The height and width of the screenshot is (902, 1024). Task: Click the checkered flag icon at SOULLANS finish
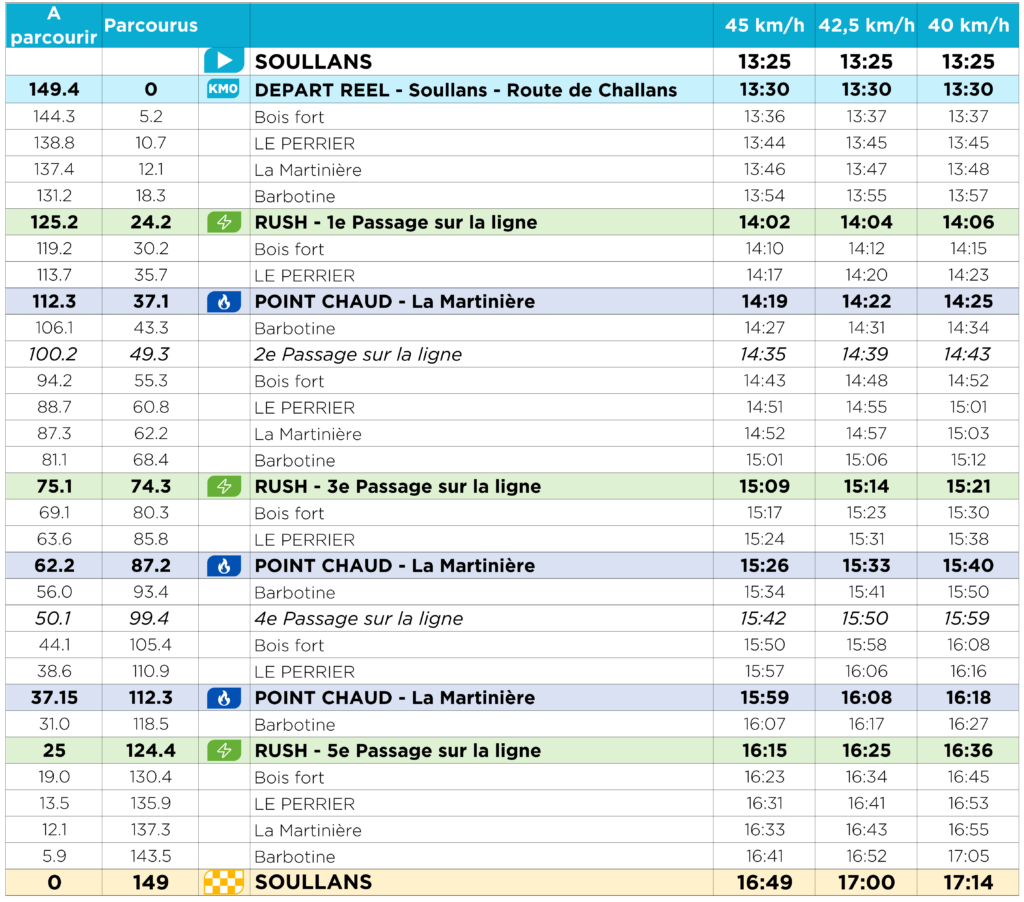click(224, 882)
